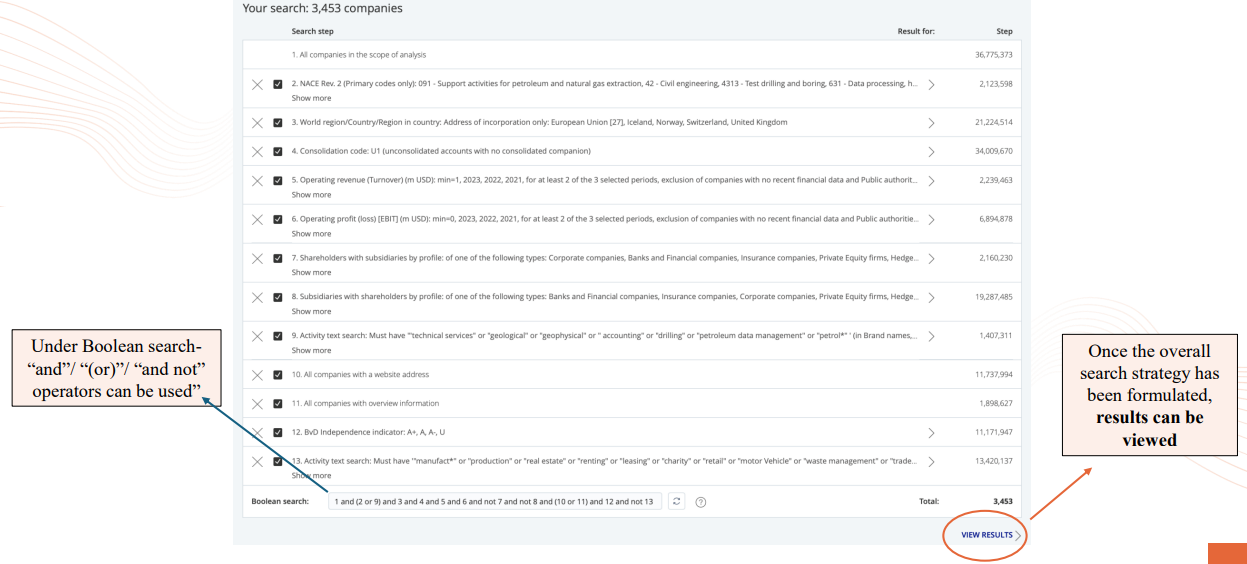The image size is (1247, 564).
Task: Click Show more under NACE Rev. 2
Action: pyautogui.click(x=311, y=98)
